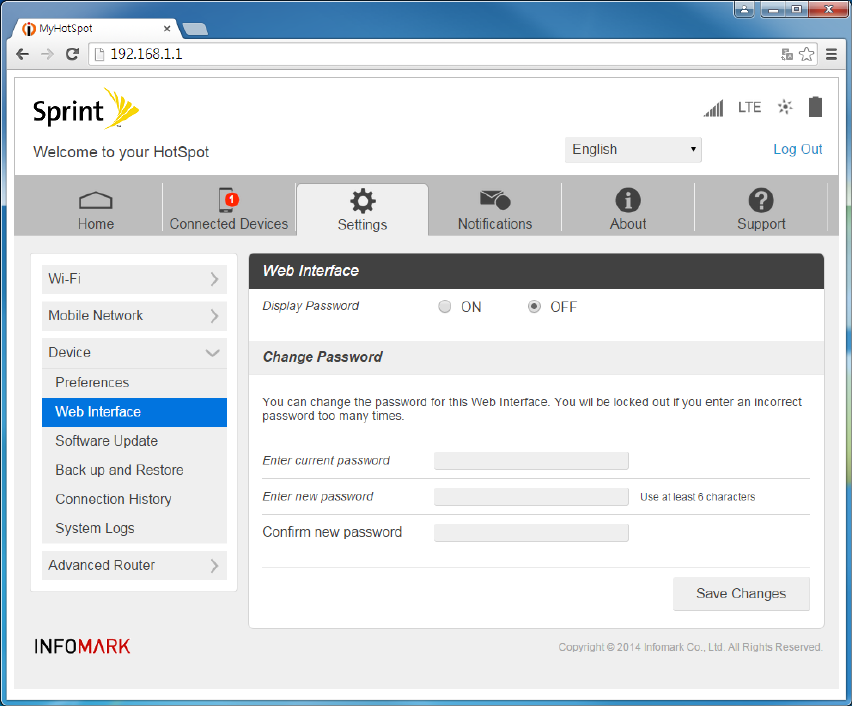Click the Log Out link

point(798,149)
